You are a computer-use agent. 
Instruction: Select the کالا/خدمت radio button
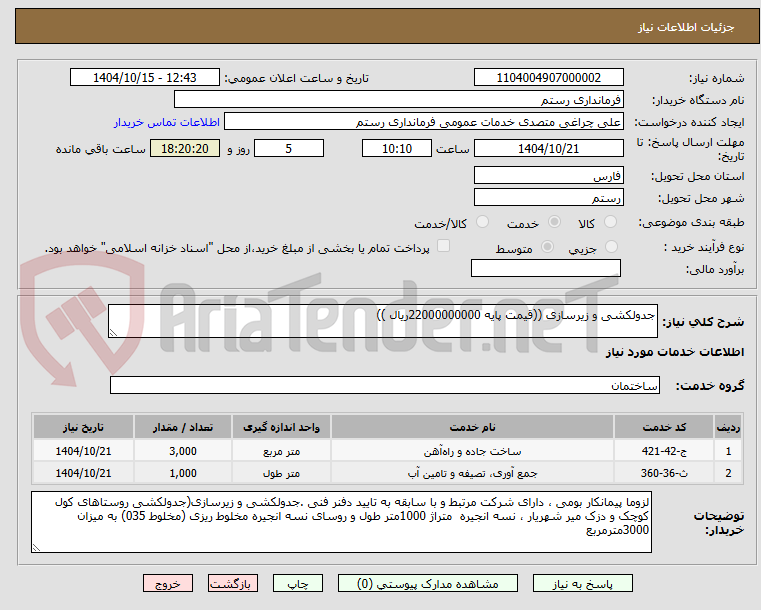pyautogui.click(x=482, y=222)
